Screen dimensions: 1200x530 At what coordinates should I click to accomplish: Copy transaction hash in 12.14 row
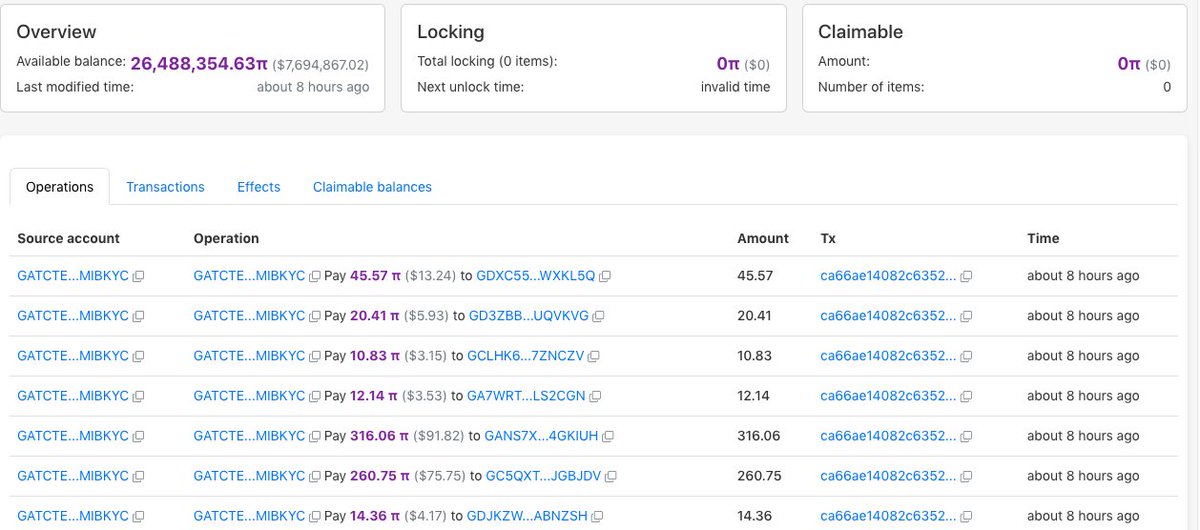[x=967, y=396]
